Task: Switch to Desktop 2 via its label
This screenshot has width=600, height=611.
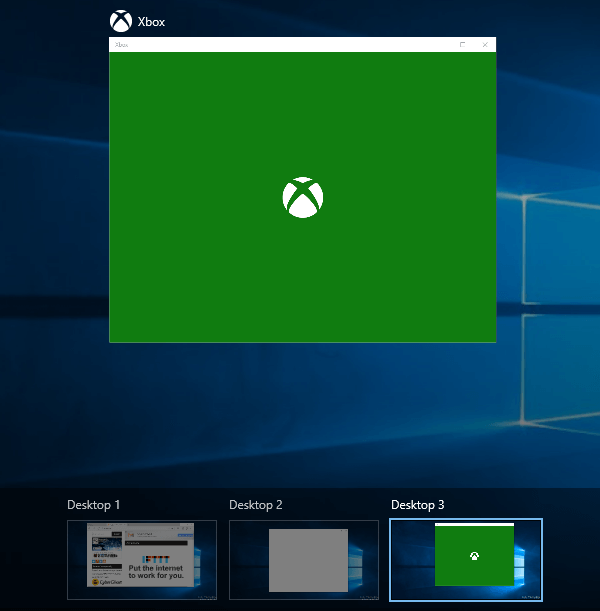Action: [255, 505]
